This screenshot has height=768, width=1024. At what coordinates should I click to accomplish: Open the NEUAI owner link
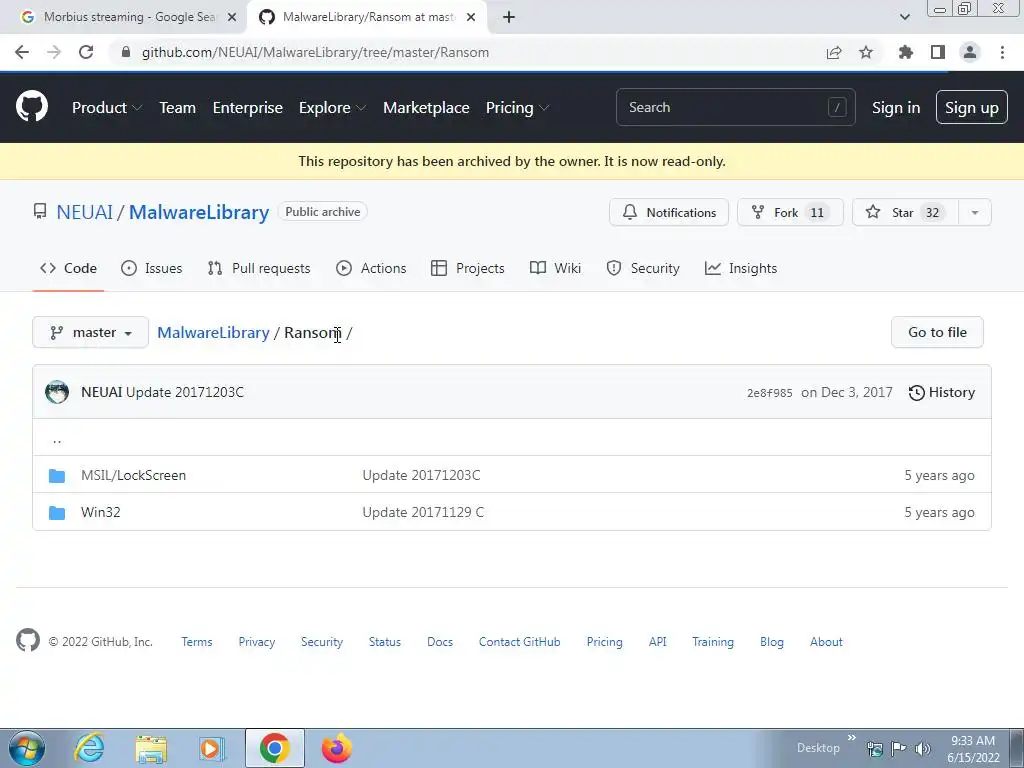tap(84, 212)
